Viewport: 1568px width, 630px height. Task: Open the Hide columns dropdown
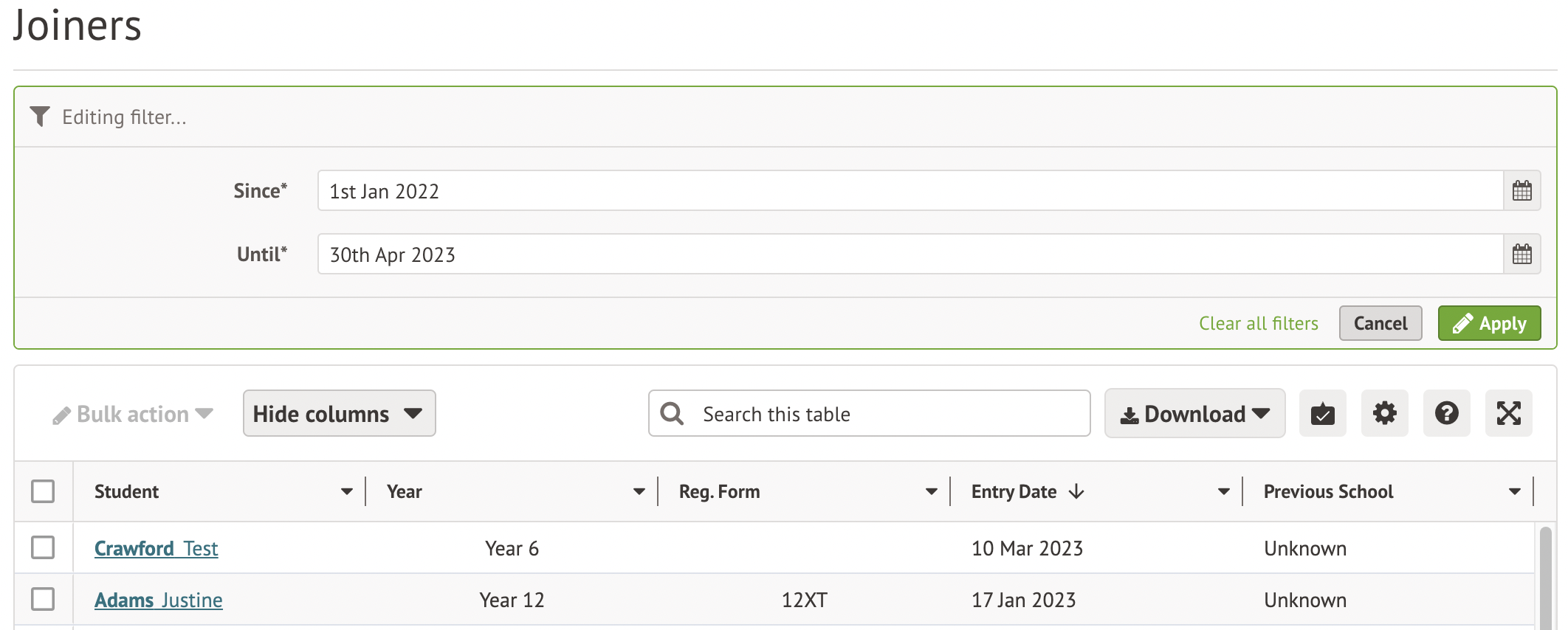pos(339,413)
